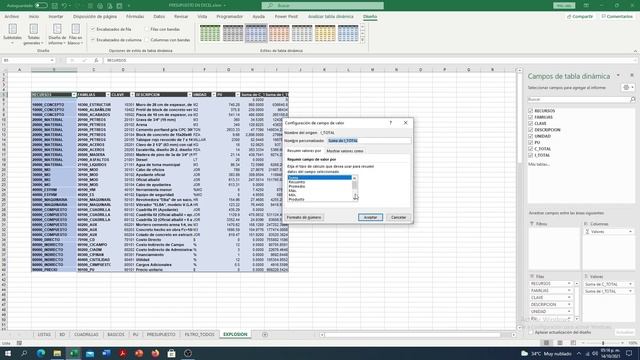The image size is (640, 360).
Task: Select the yellow pivot table style
Action: pyautogui.click(x=325, y=33)
